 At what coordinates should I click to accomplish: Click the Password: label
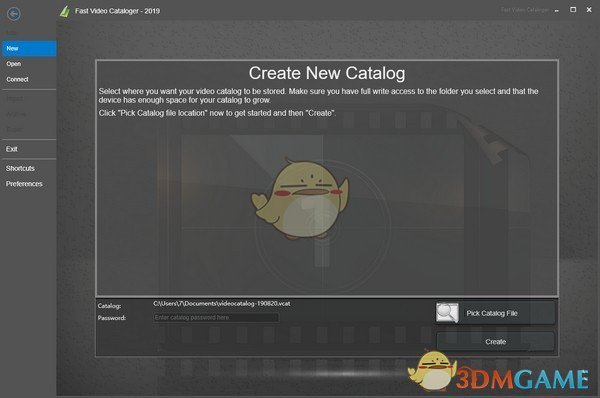point(111,318)
